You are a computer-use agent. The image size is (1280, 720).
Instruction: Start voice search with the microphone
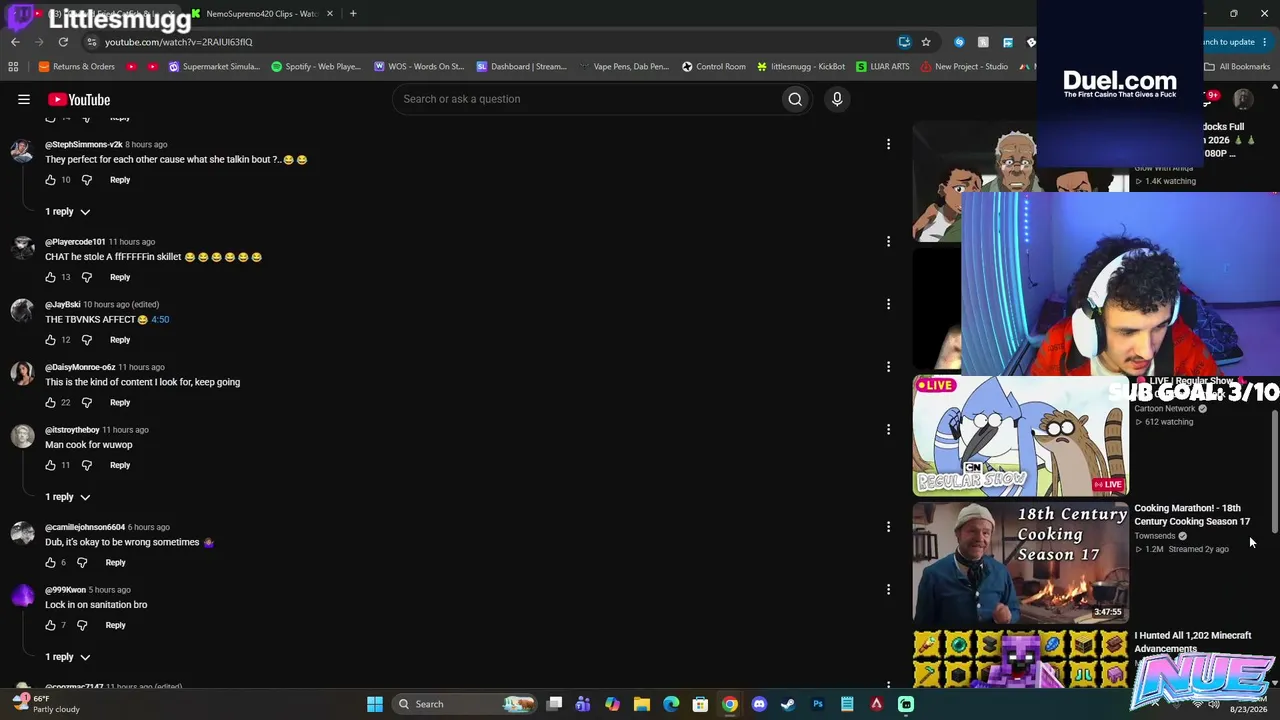coord(837,99)
